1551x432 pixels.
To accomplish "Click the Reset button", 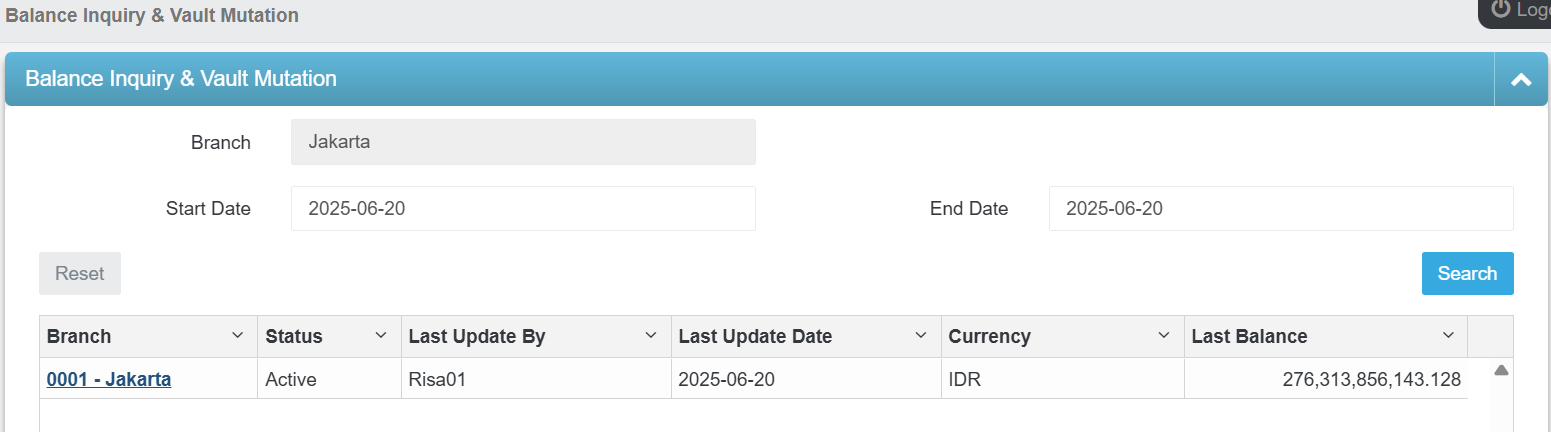I will (x=80, y=274).
